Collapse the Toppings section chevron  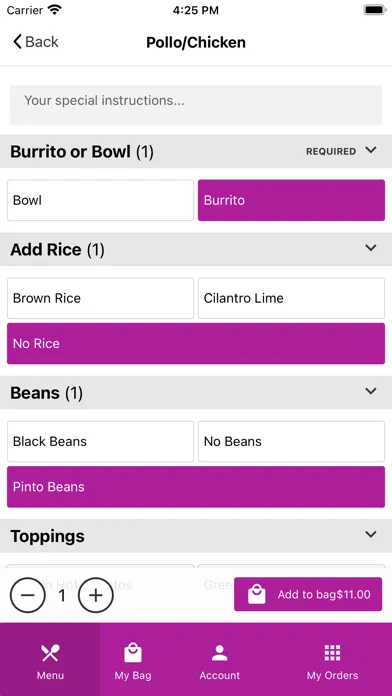(371, 534)
